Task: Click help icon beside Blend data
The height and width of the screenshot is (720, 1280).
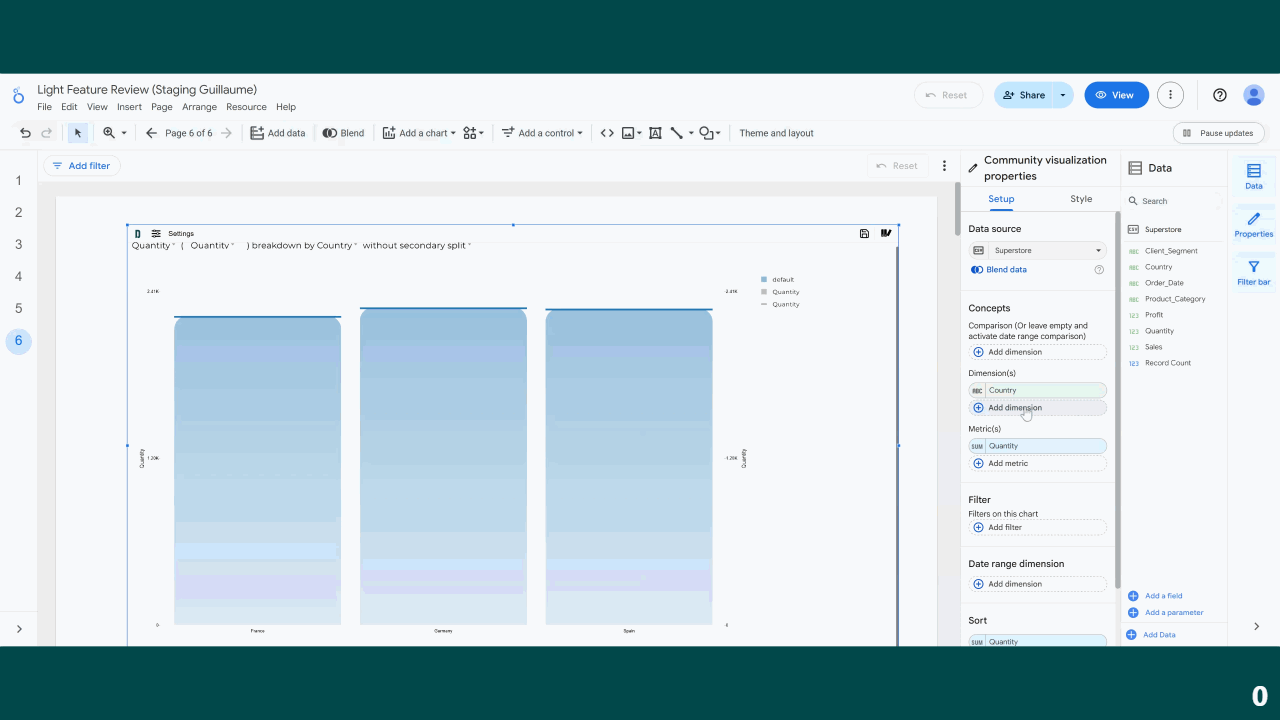Action: click(x=1099, y=270)
